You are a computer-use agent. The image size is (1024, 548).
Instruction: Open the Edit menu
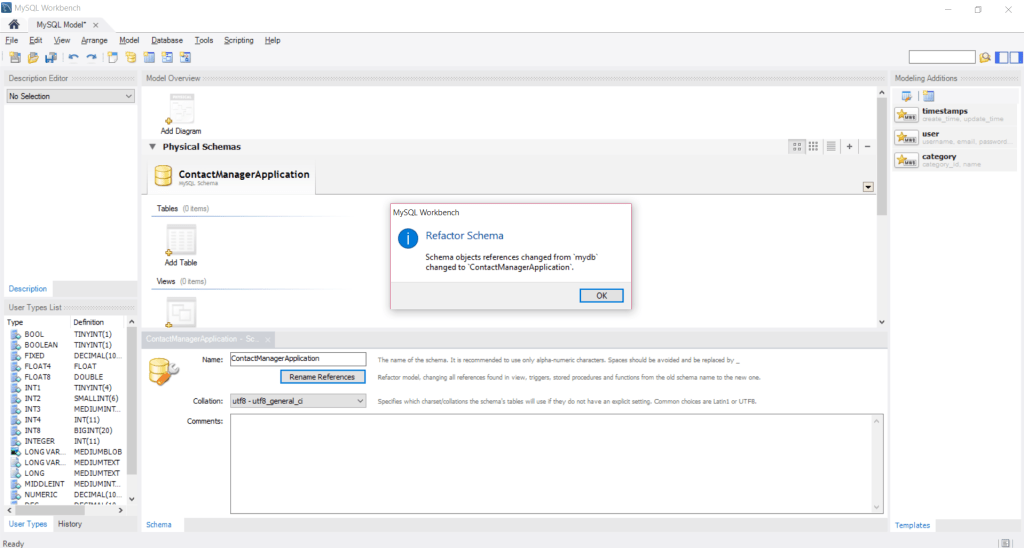tap(35, 40)
